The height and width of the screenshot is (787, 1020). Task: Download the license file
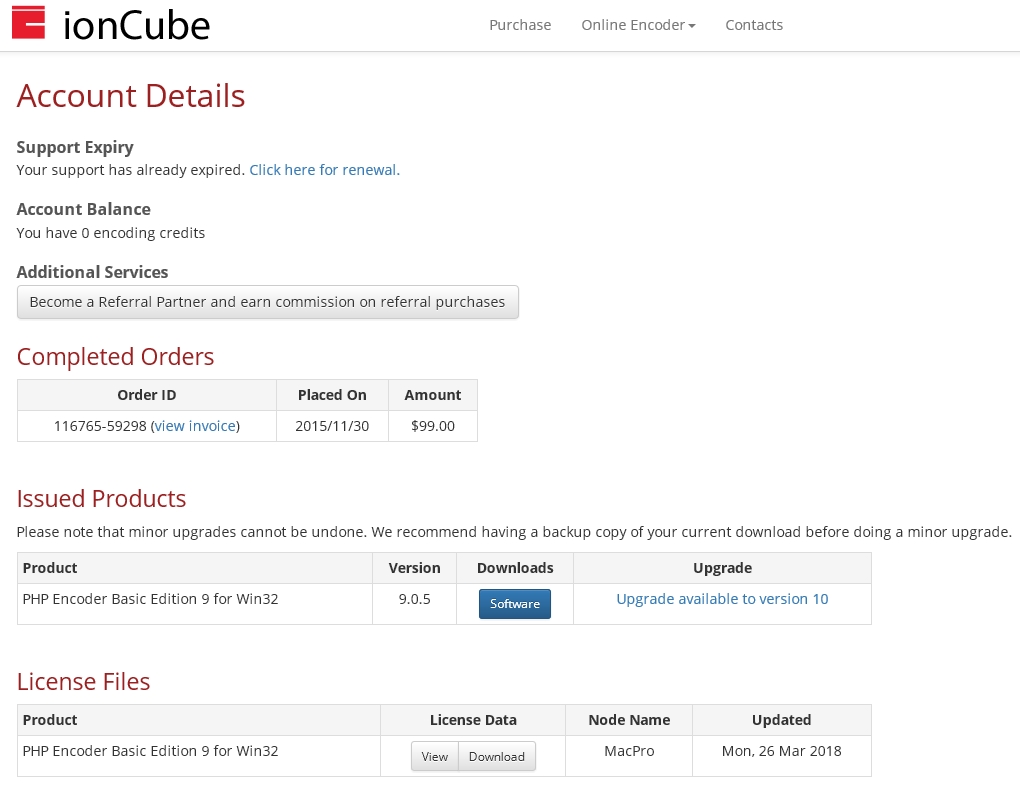tap(497, 756)
